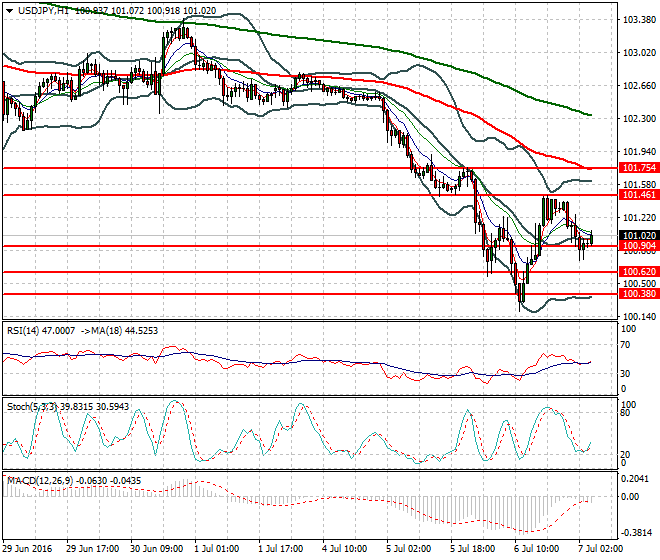
Task: Select the 1 Jul 17:00 time axis label
Action: [x=281, y=549]
